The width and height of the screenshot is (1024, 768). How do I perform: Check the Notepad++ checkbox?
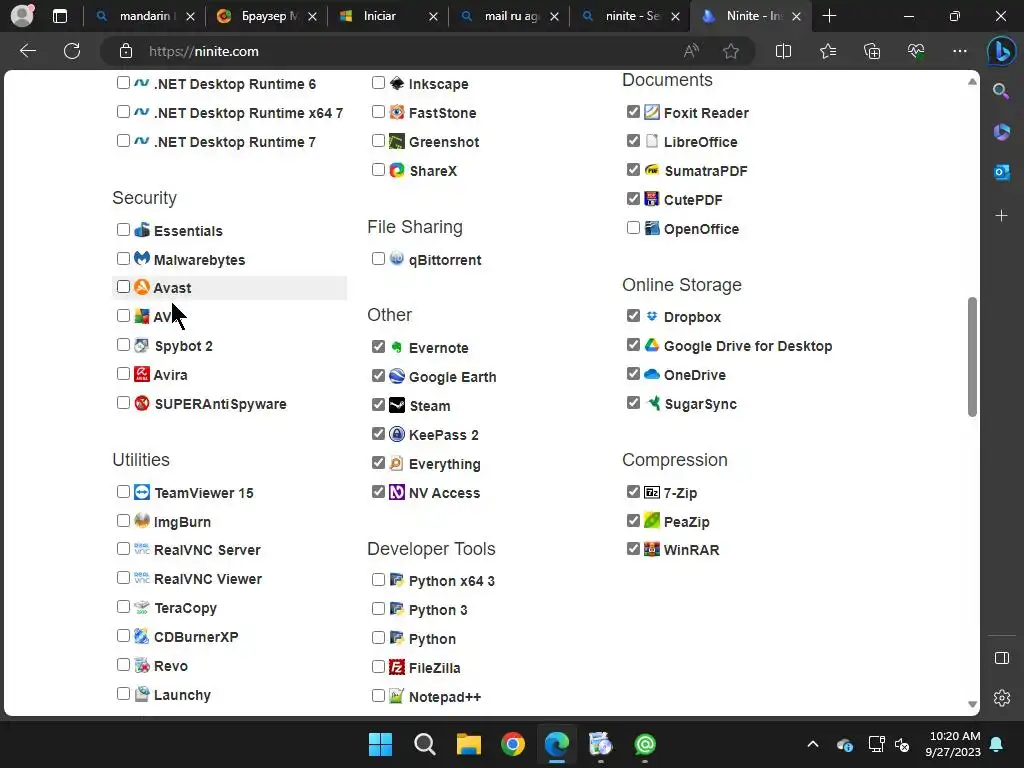point(378,696)
